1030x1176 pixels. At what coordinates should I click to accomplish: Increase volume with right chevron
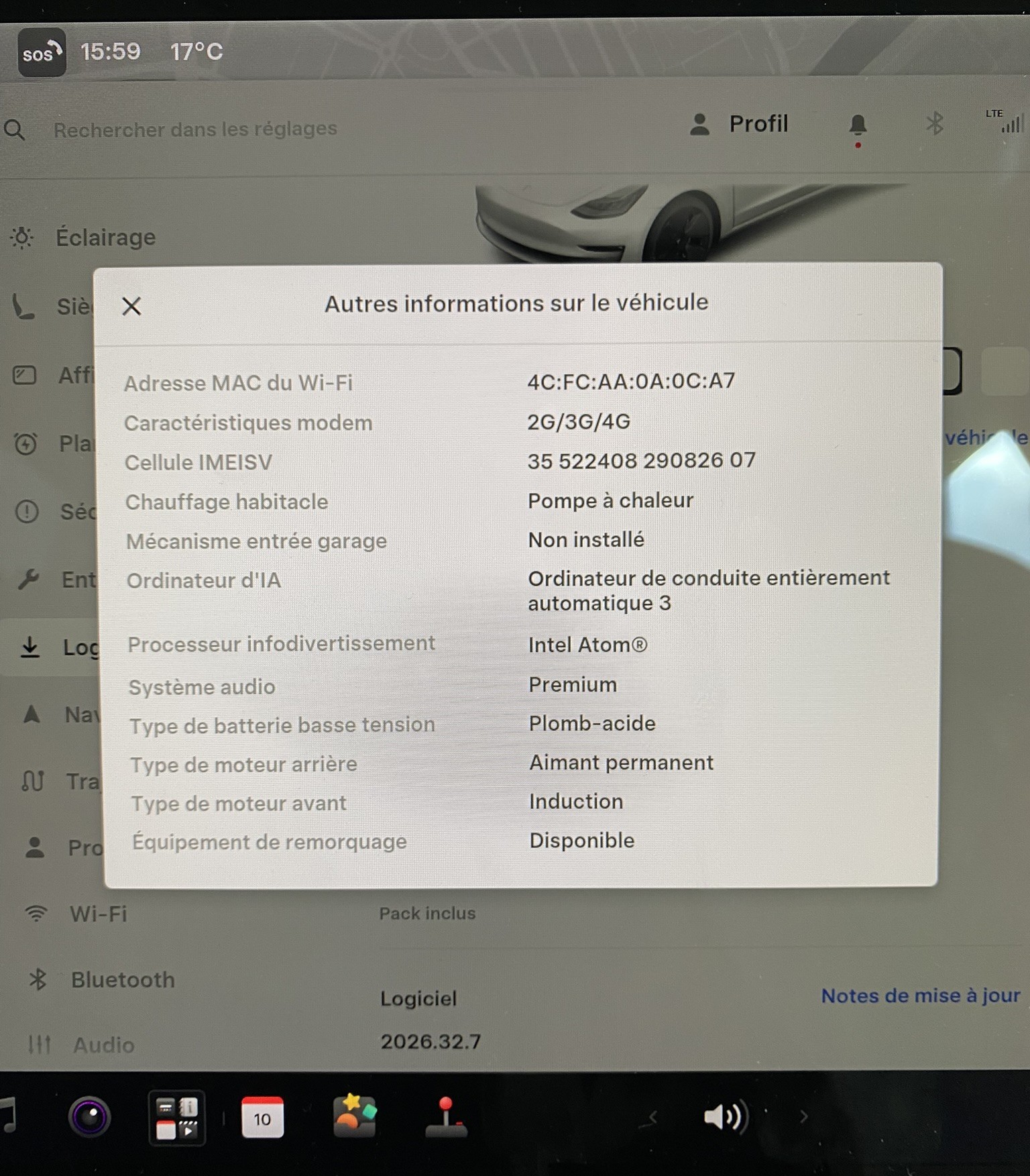(803, 1116)
